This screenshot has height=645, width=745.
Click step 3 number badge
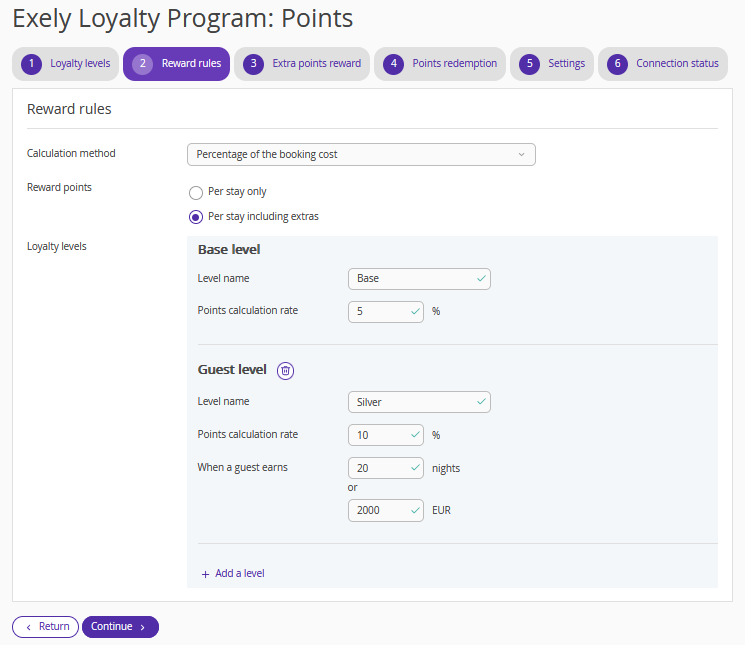[x=253, y=64]
